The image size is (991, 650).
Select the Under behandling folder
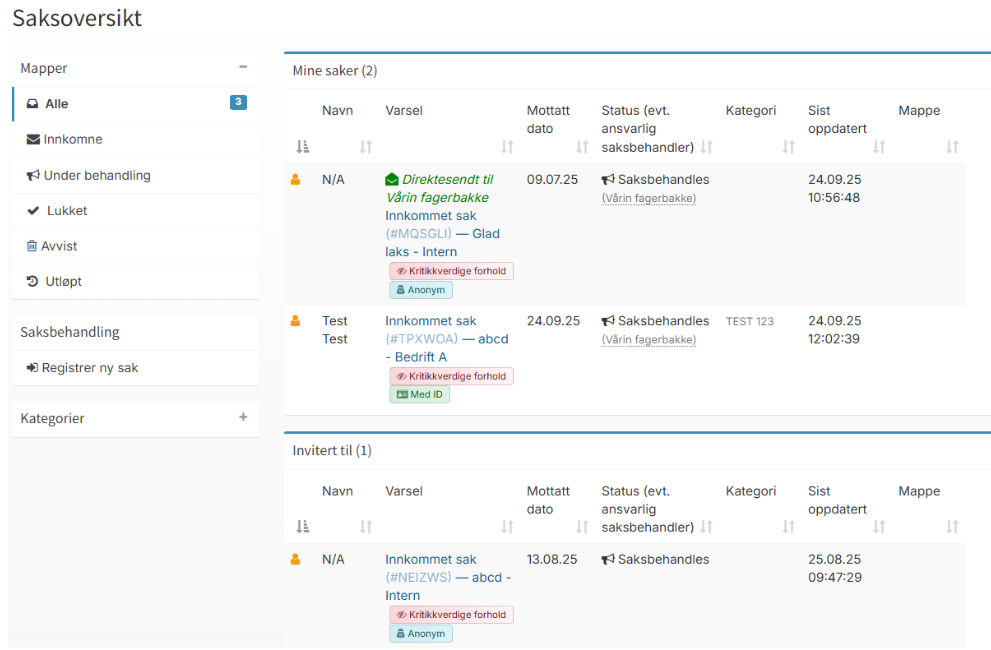point(96,175)
